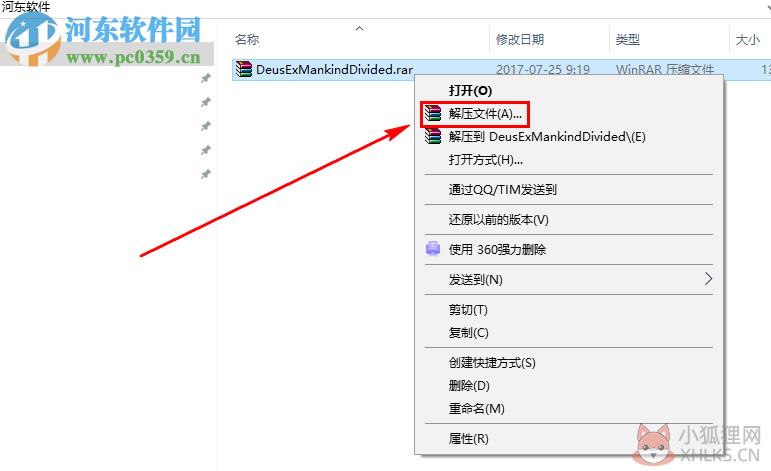Choose 删除(D) from the context menu
This screenshot has height=471, width=771.
point(469,385)
